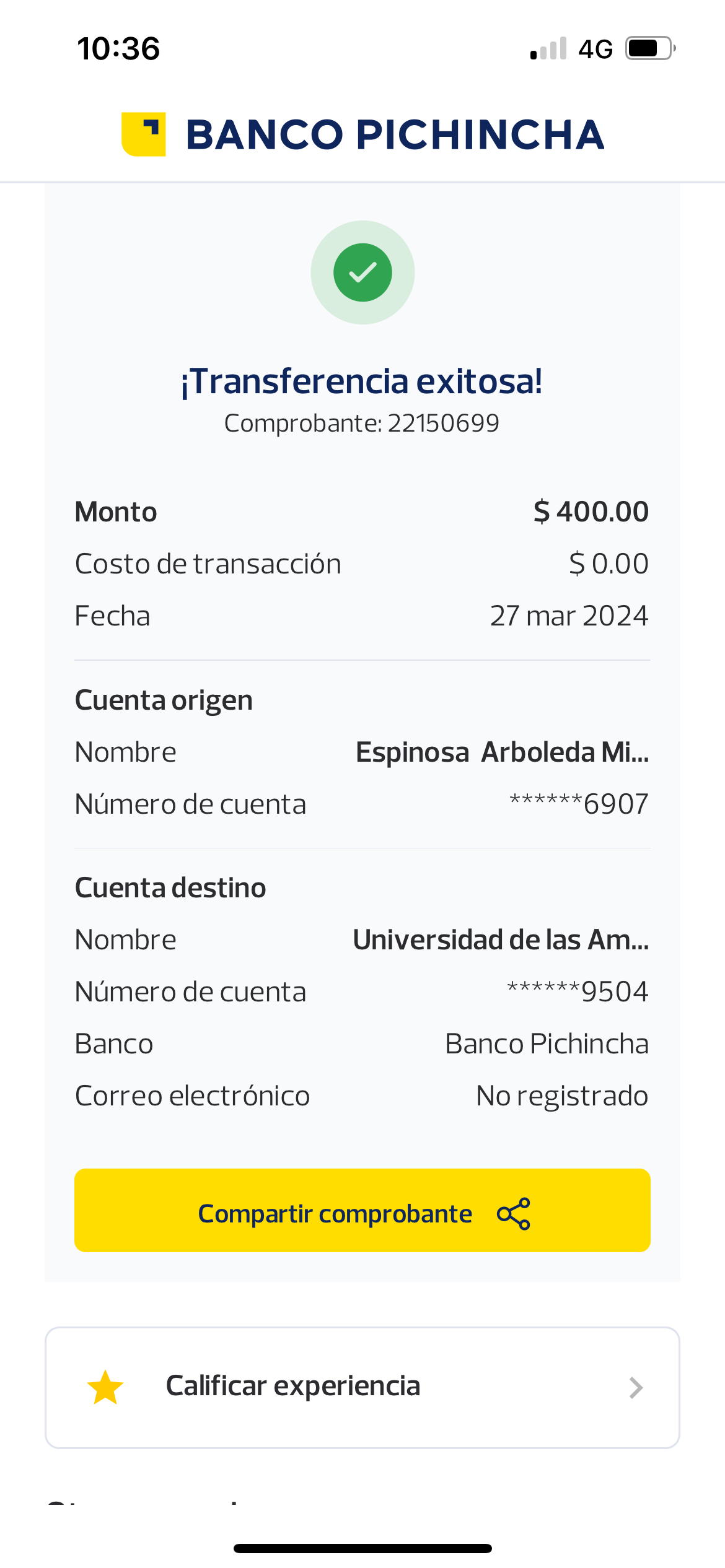Tap the share icon on the yellow button
Viewport: 725px width, 1568px height.
click(x=514, y=1214)
